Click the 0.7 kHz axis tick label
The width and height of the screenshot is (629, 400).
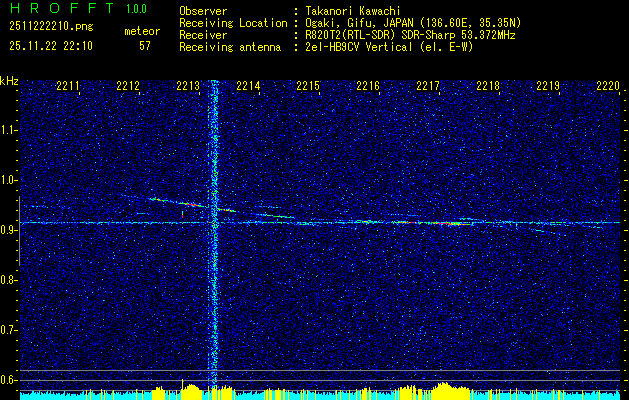[8, 330]
